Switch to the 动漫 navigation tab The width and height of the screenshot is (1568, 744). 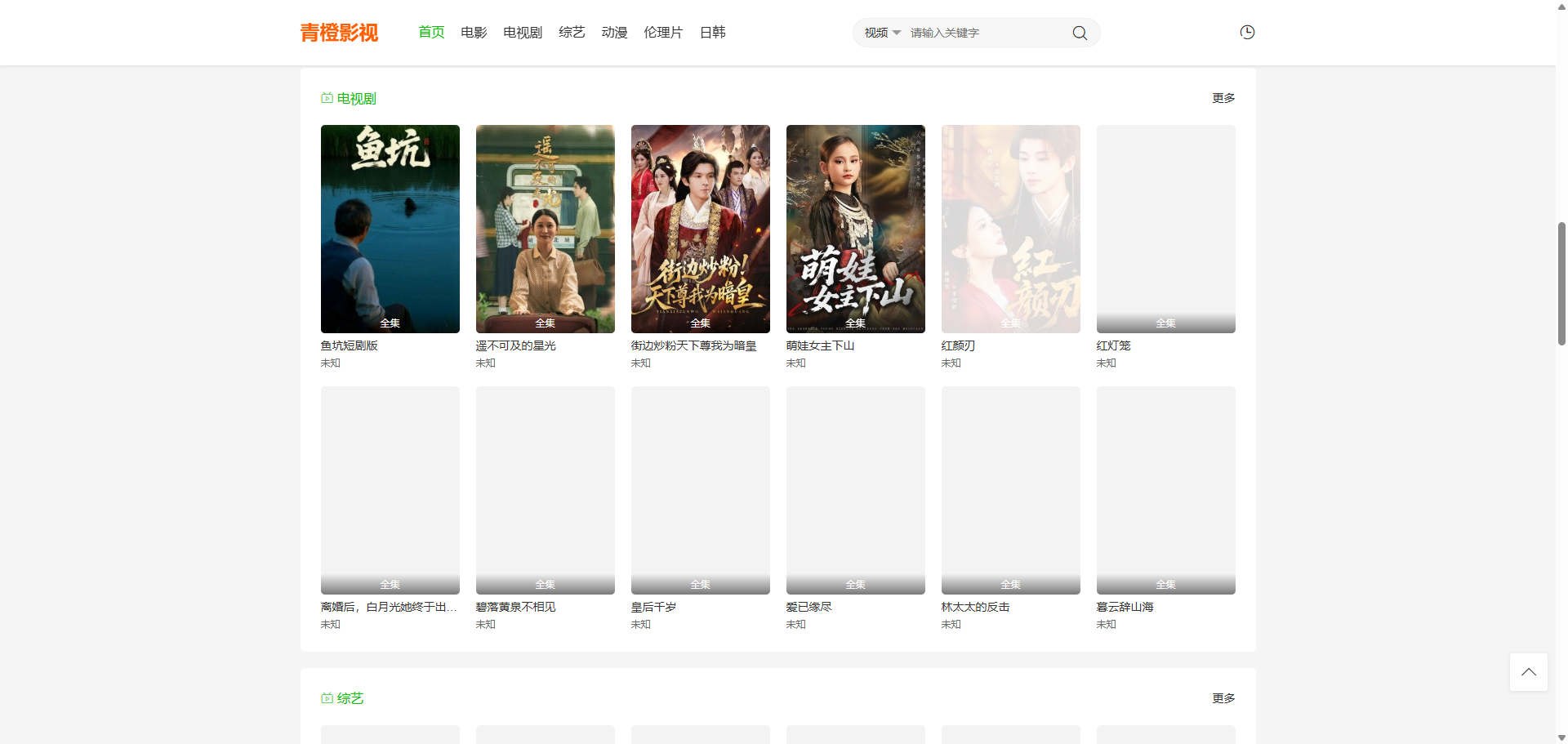coord(614,33)
